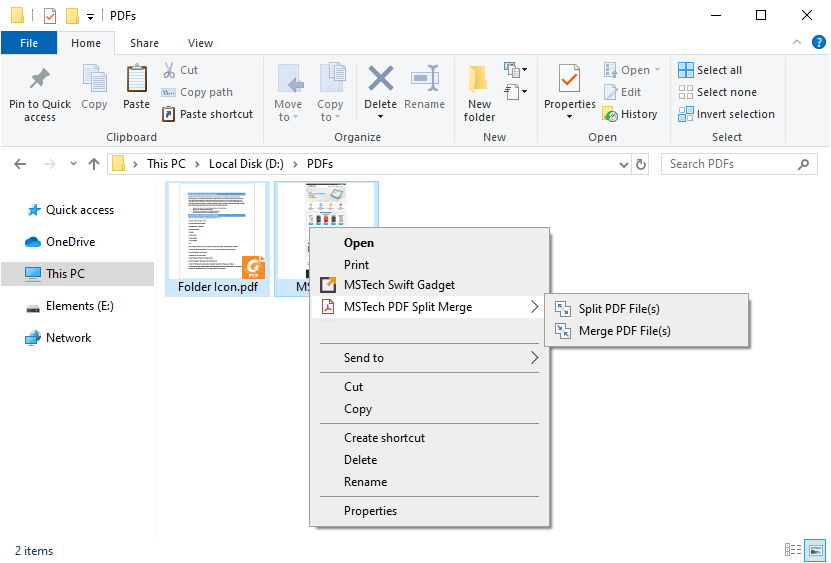Choose Merge PDF File(s) from submenu
Image resolution: width=831 pixels, height=563 pixels.
pyautogui.click(x=647, y=331)
